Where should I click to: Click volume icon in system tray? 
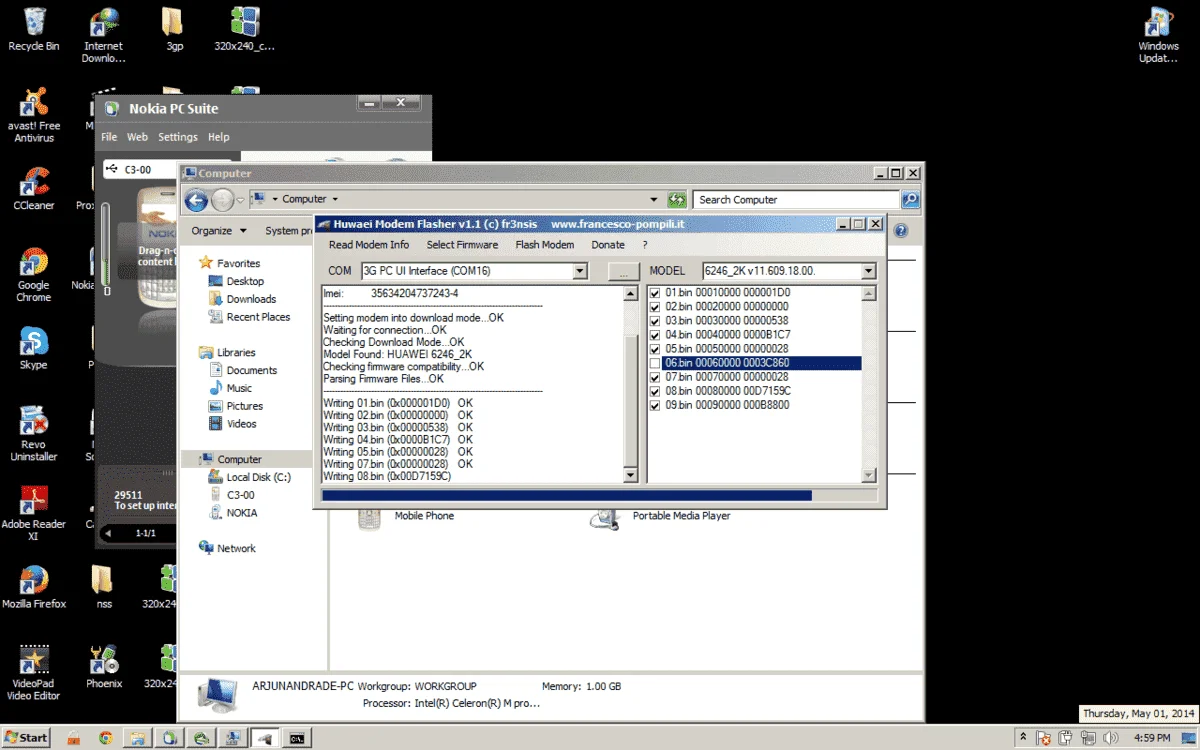tap(1112, 738)
